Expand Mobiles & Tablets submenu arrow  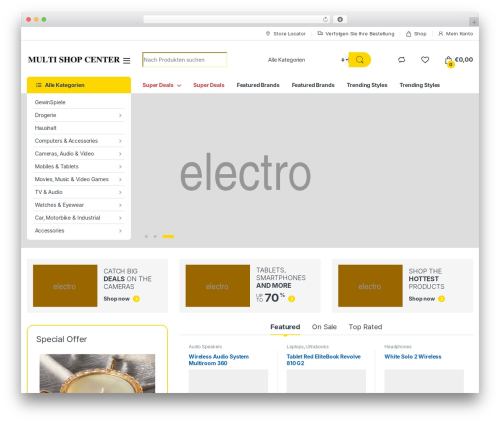120,167
